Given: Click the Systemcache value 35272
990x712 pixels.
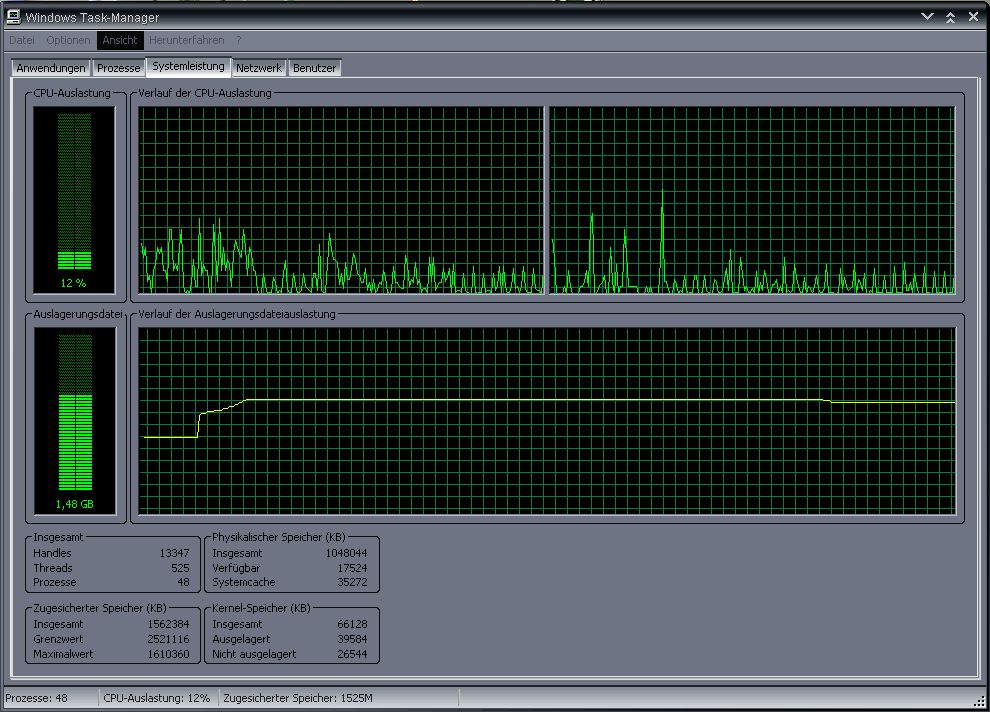Looking at the screenshot, I should click(x=352, y=582).
